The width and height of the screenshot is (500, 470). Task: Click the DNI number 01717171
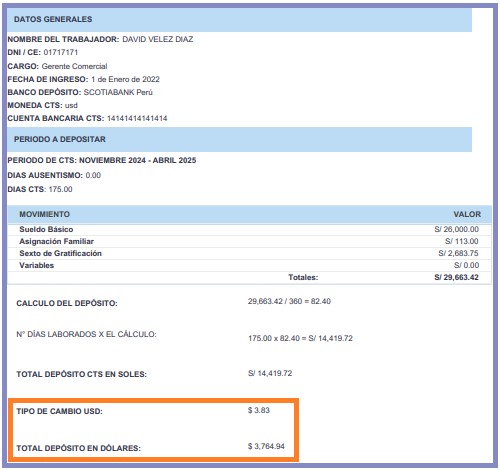61,52
